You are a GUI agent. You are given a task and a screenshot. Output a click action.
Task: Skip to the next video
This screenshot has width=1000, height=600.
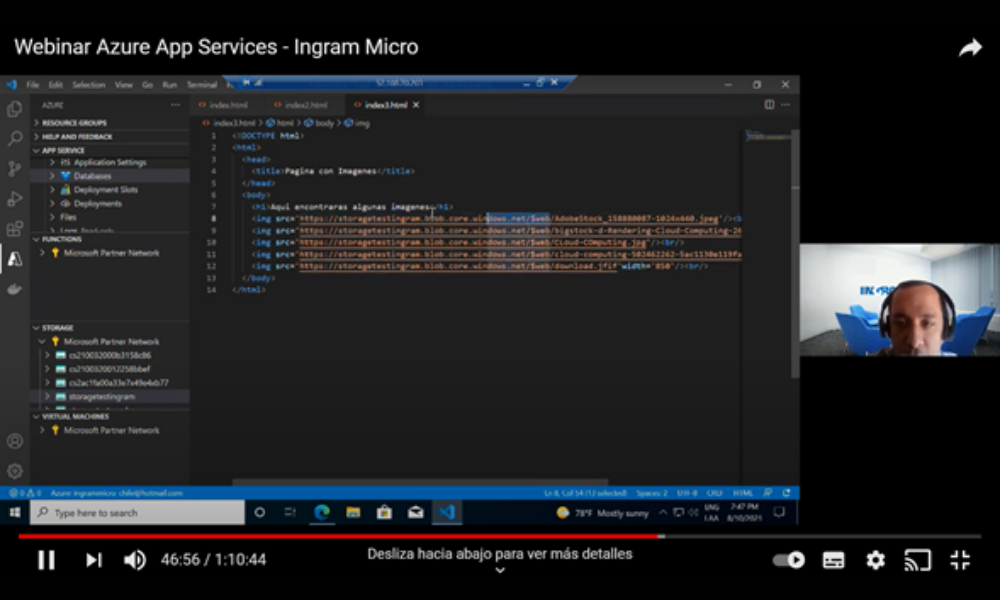(x=93, y=560)
